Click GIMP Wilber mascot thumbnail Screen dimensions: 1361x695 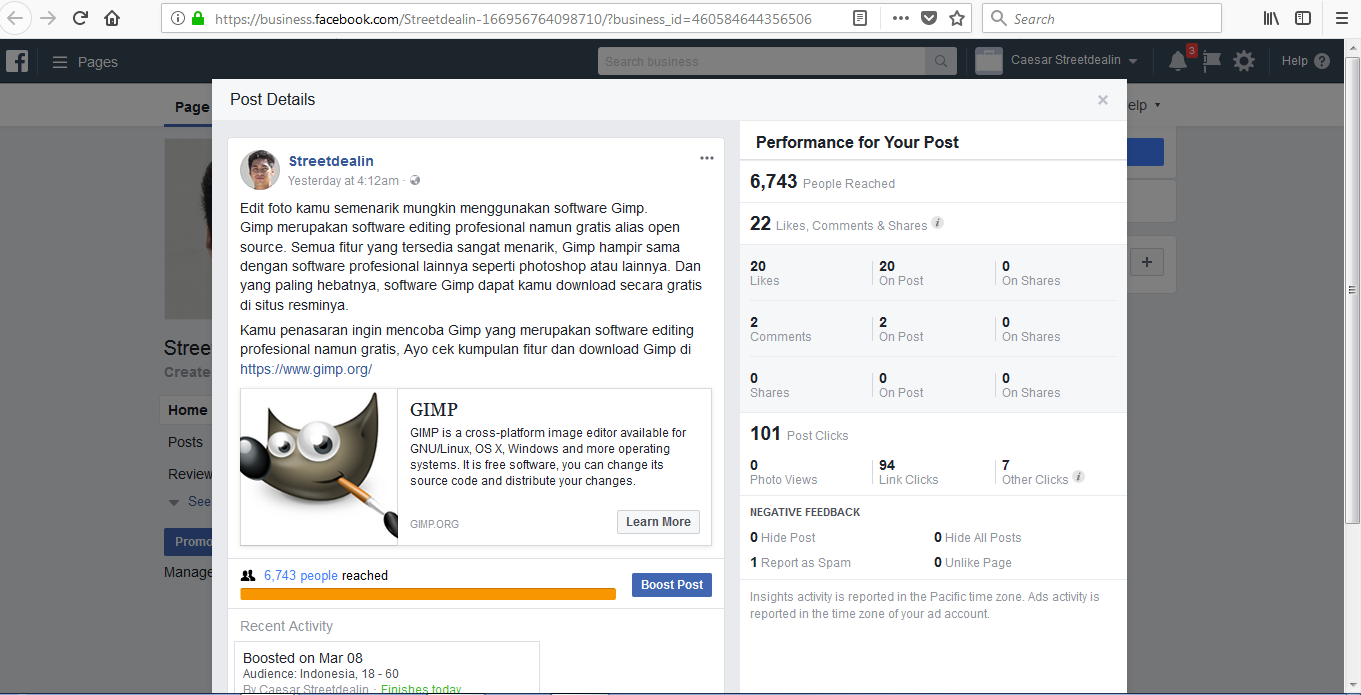[319, 467]
